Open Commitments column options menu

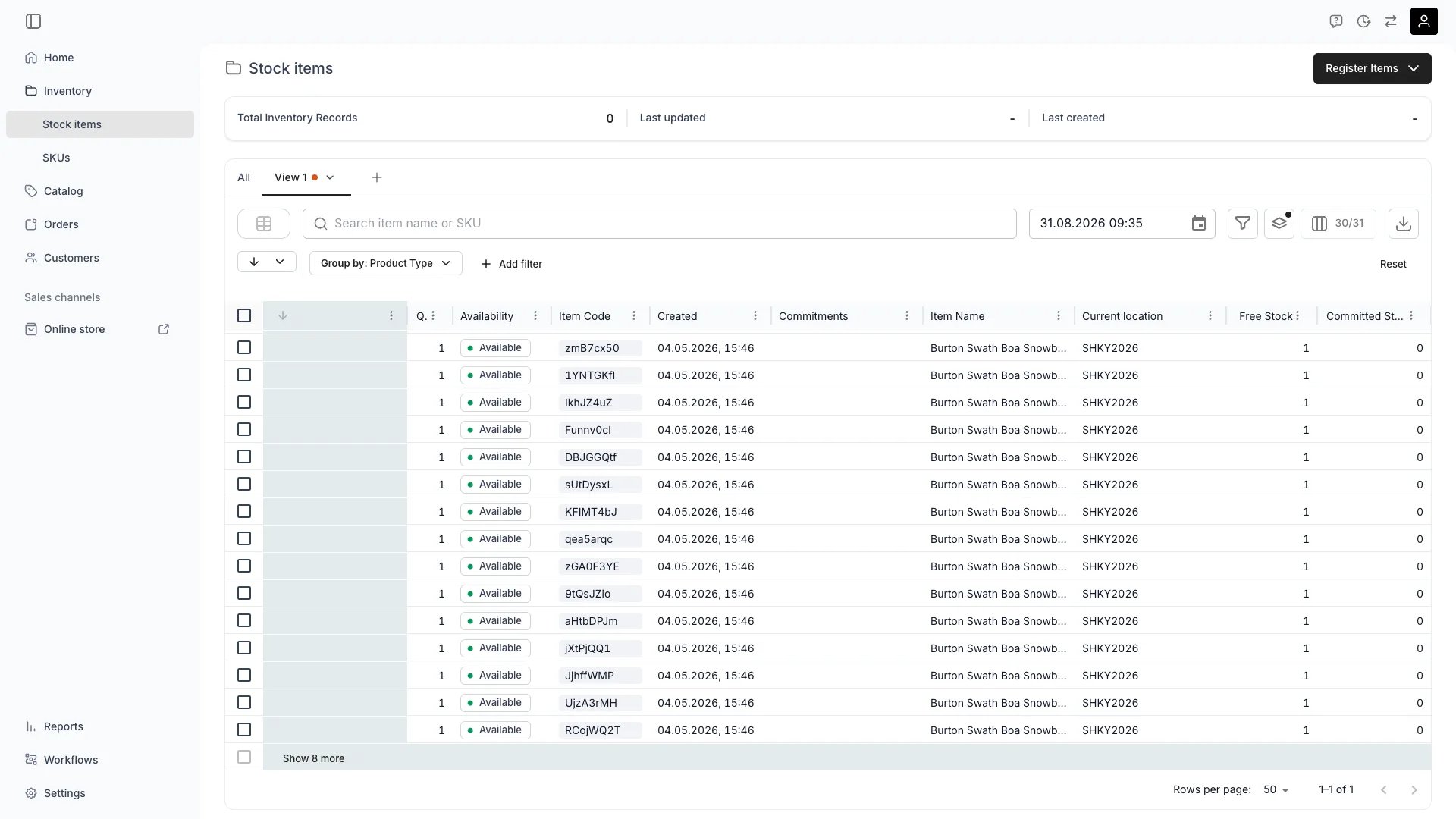(907, 316)
